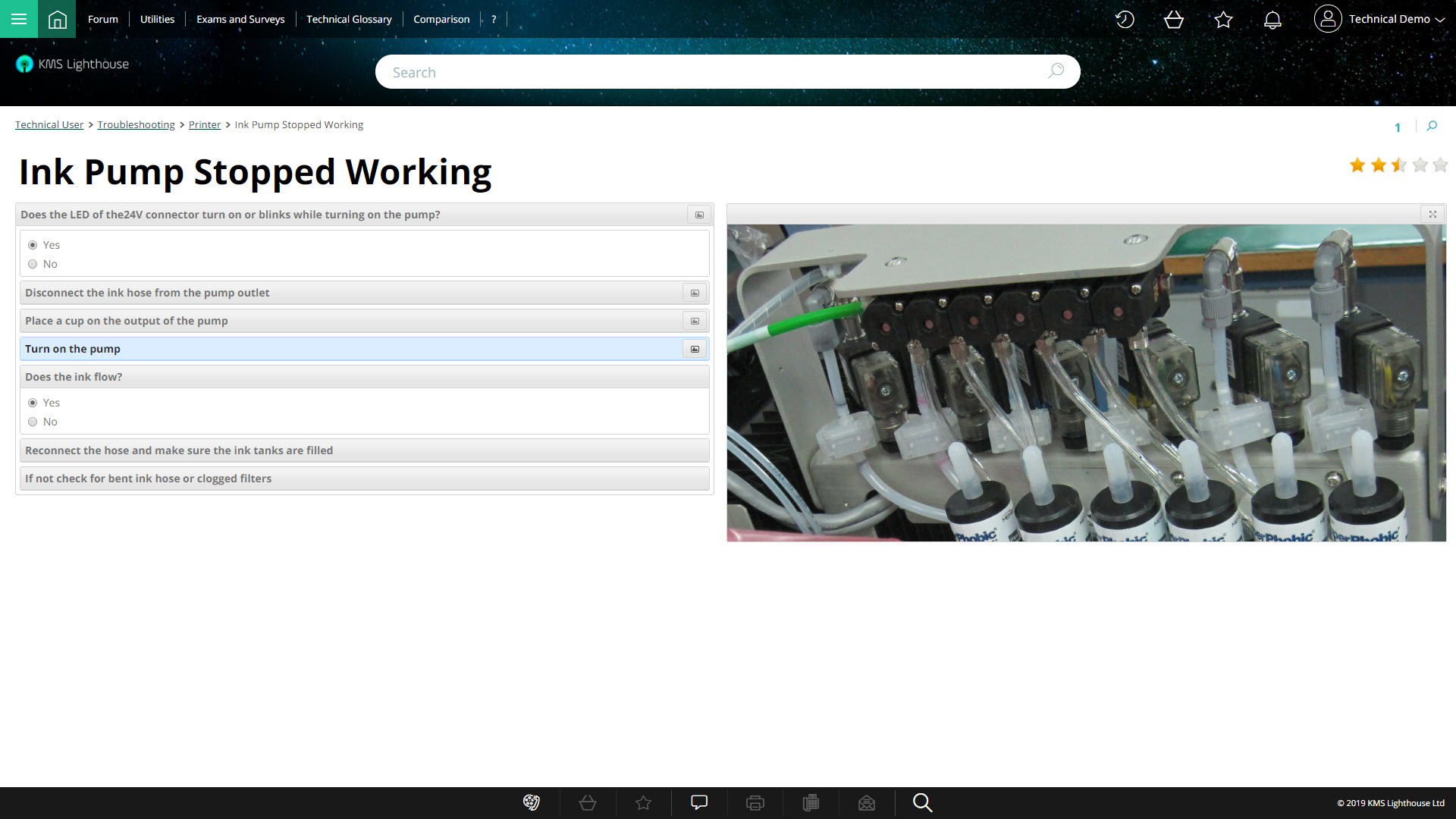Rate article with the fourth star
This screenshot has height=819, width=1456.
(1420, 165)
